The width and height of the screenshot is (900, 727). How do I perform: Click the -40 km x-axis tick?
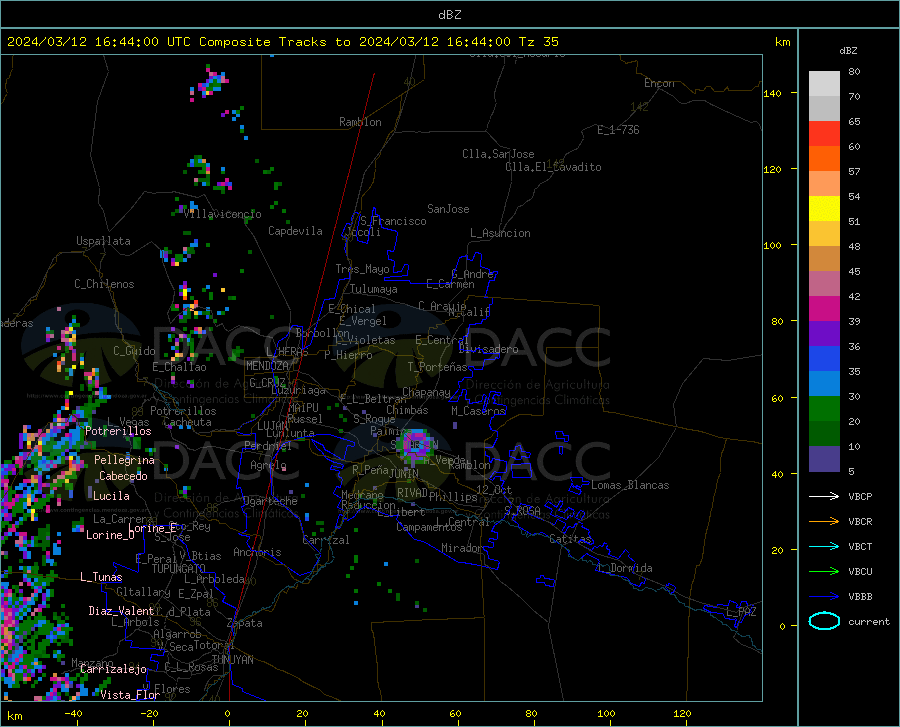[73, 714]
